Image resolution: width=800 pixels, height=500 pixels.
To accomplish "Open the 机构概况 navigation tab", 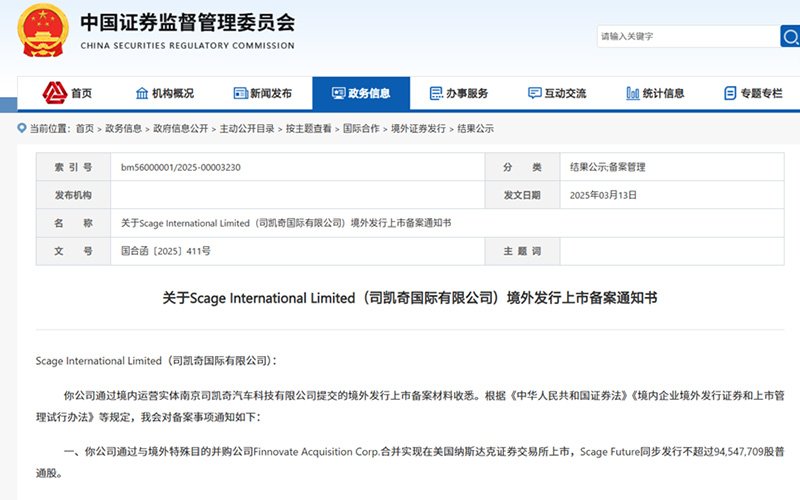I will click(165, 93).
